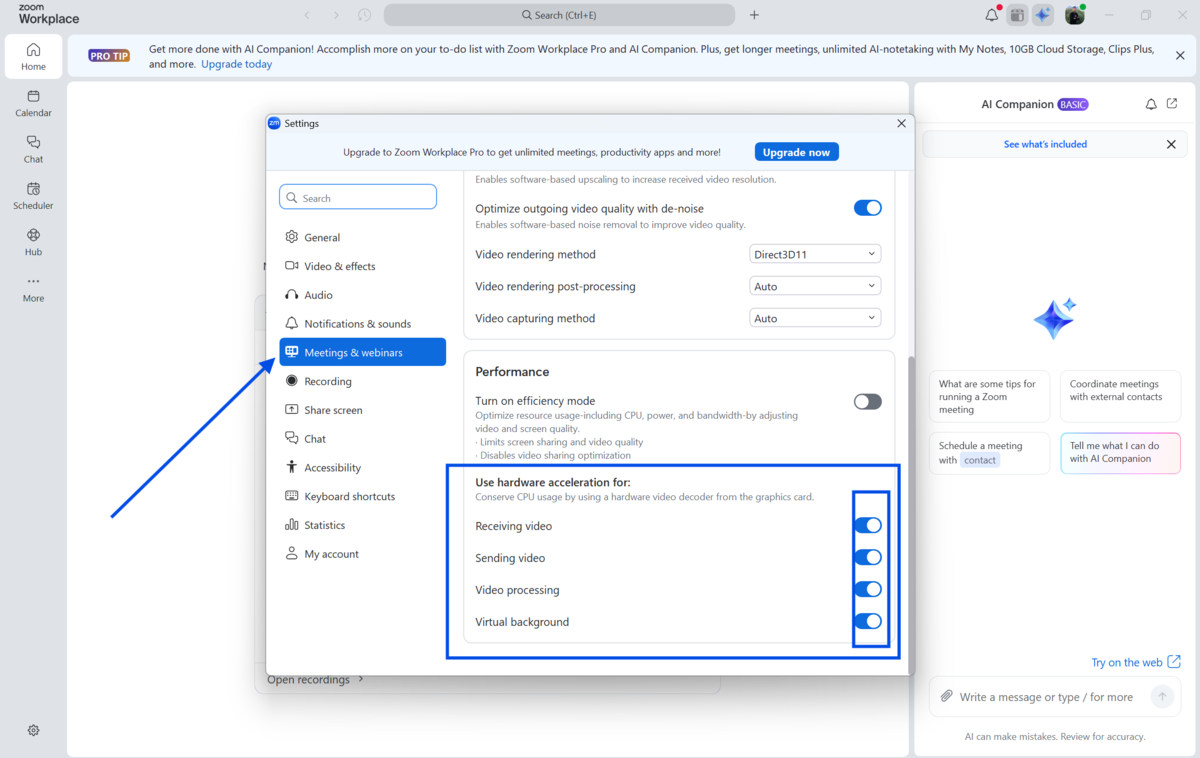The image size is (1200, 758).
Task: Open the Video rendering method dropdown
Action: pyautogui.click(x=815, y=255)
